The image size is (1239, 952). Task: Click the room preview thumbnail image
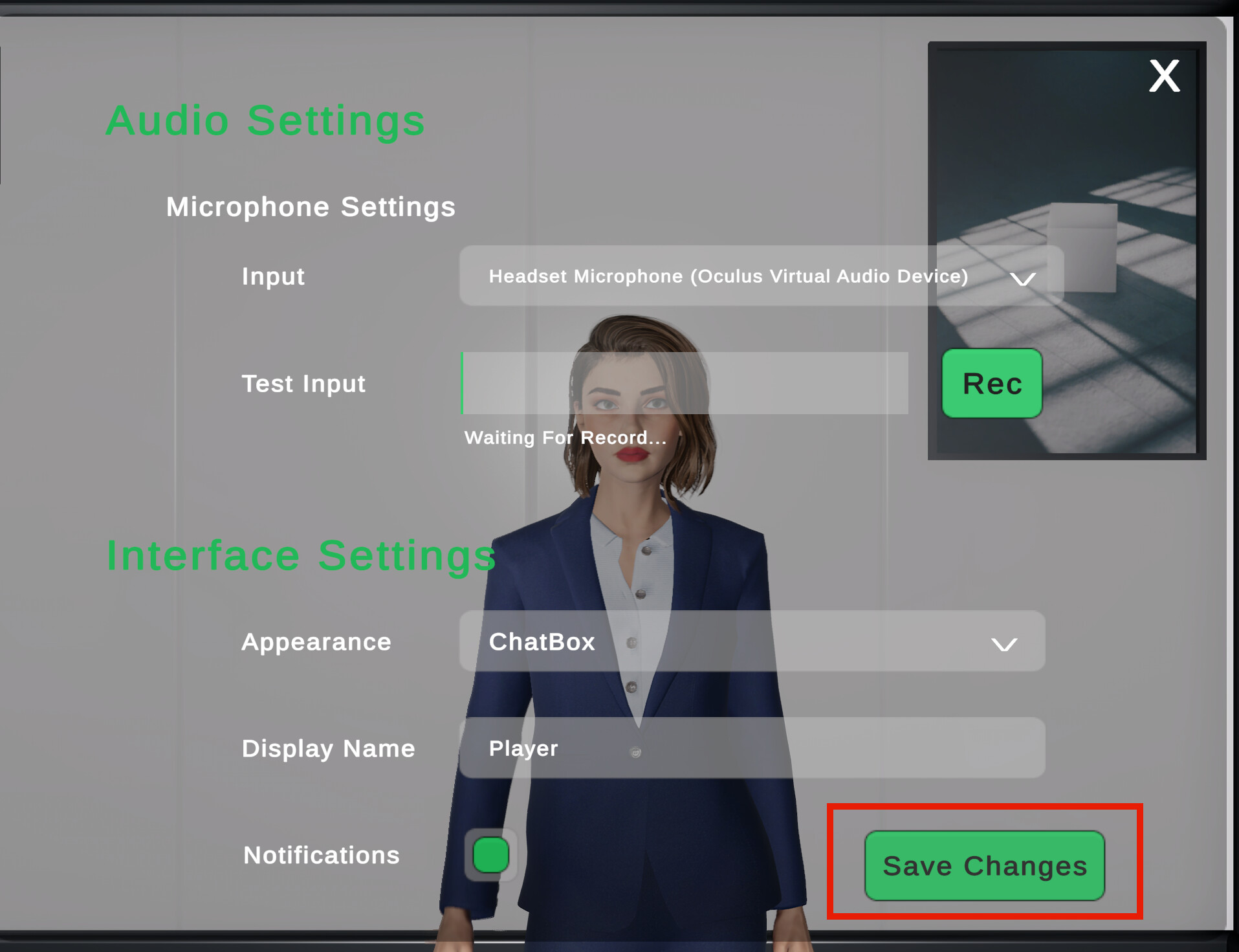coord(1067,250)
